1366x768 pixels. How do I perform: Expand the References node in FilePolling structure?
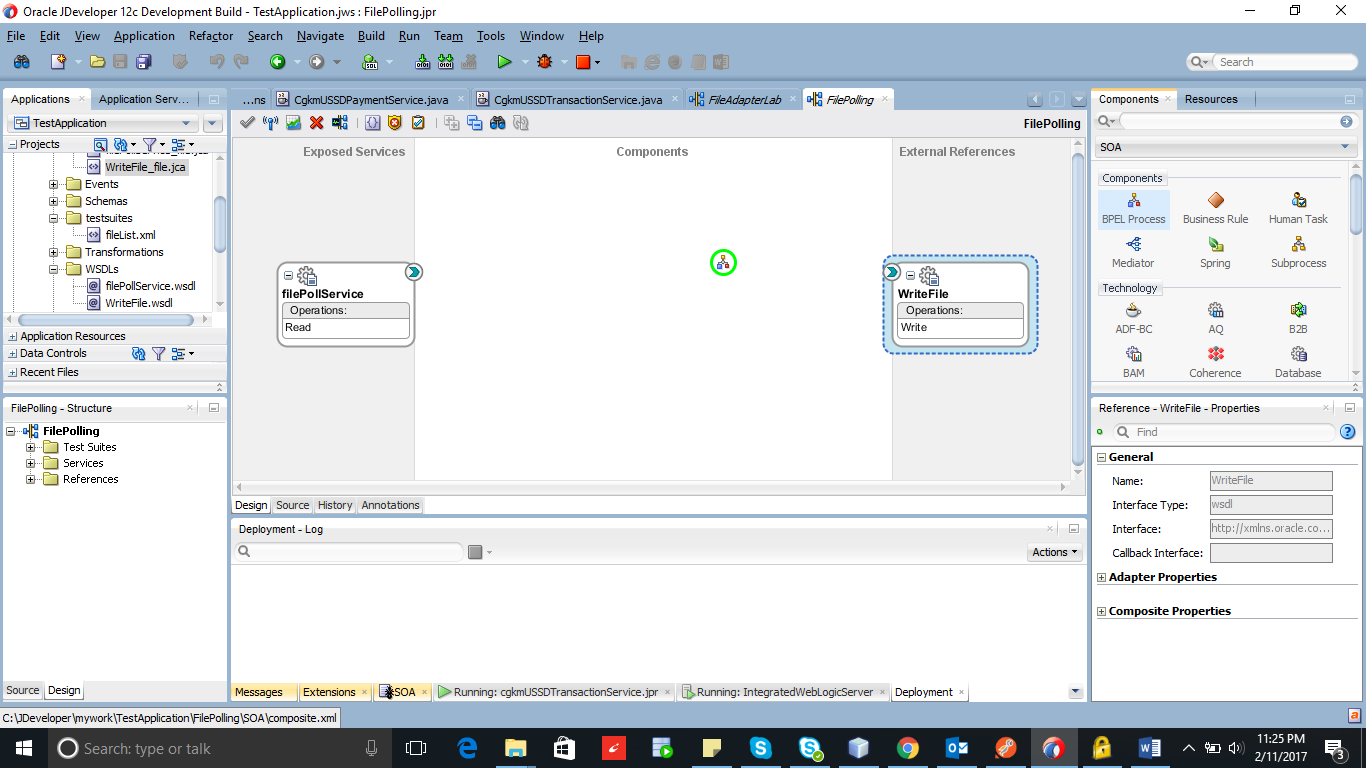31,479
